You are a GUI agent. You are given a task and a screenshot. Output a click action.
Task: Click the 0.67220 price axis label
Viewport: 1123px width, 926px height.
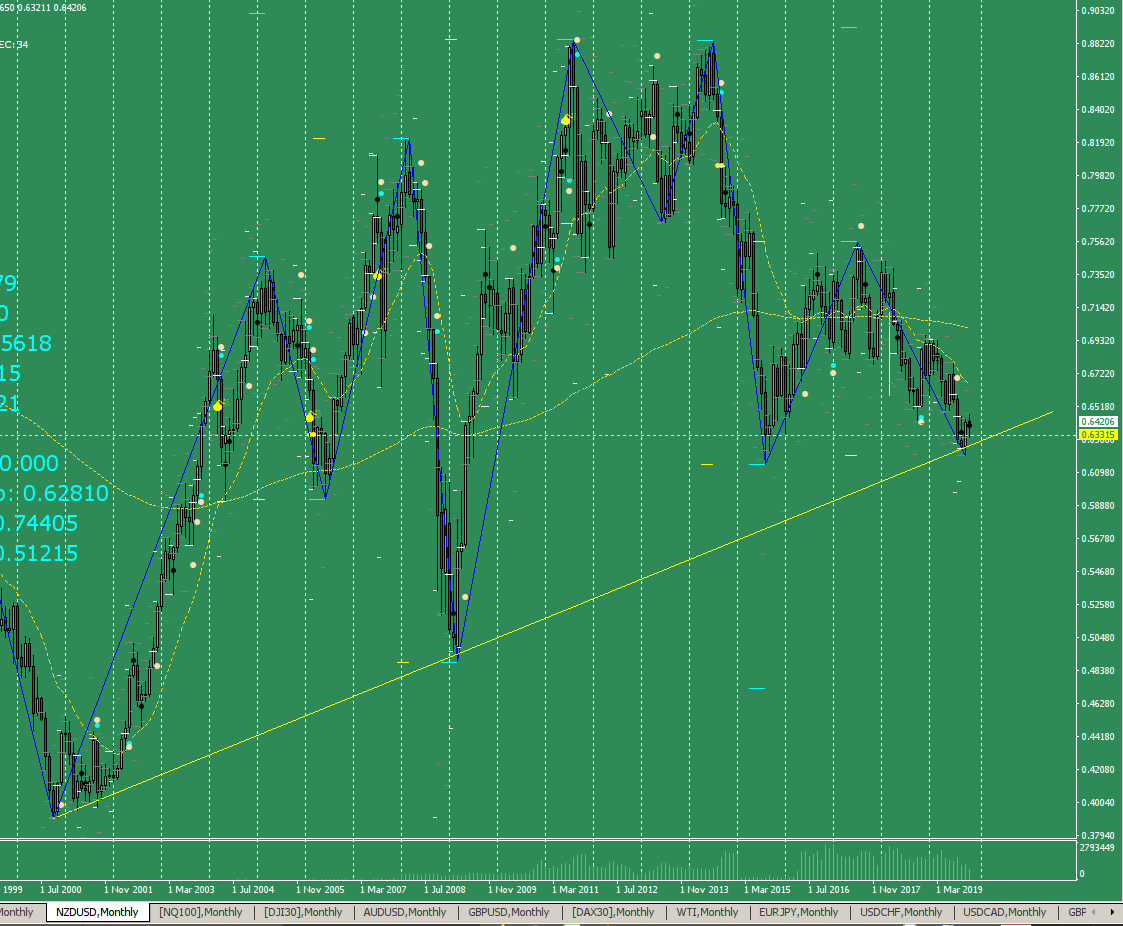[x=1098, y=374]
